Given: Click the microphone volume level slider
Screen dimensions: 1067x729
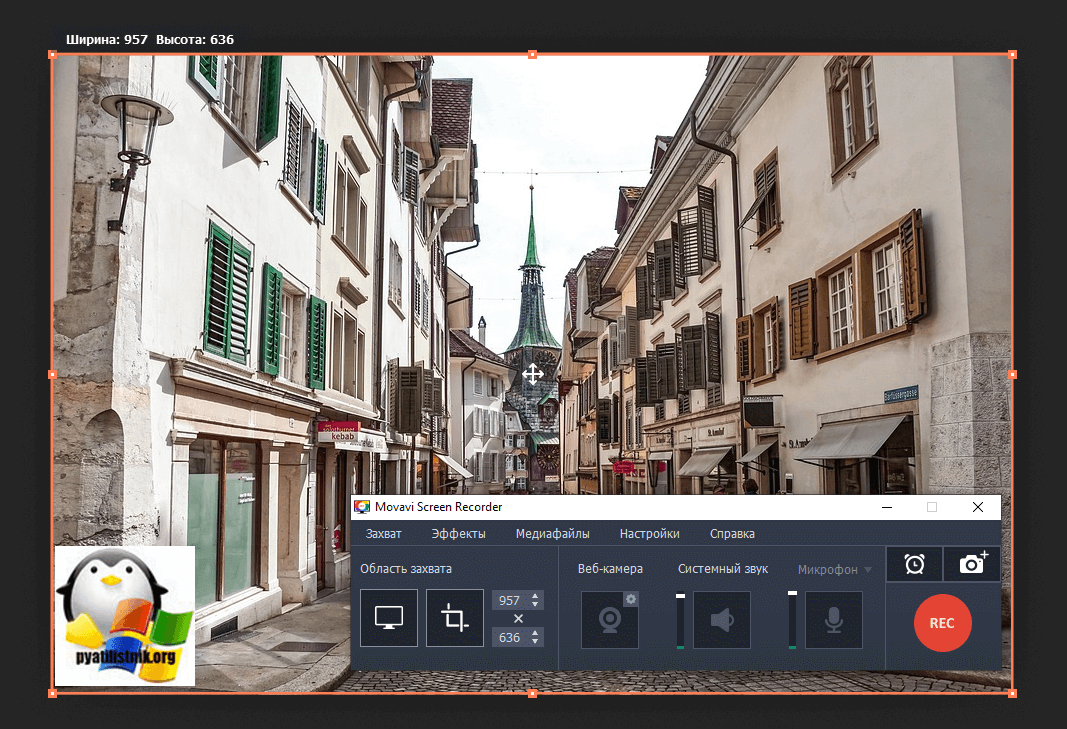Looking at the screenshot, I should coord(792,620).
